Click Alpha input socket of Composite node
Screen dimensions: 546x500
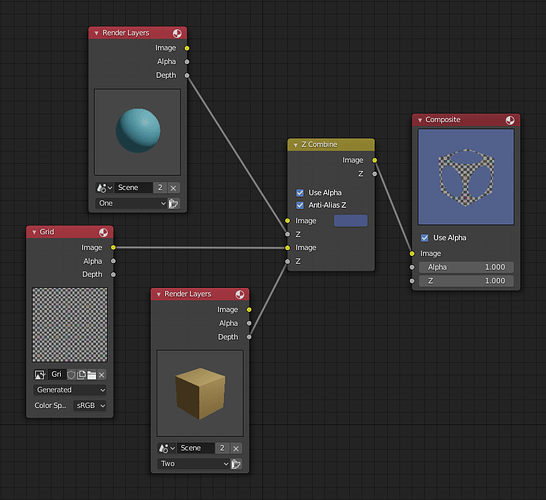point(412,267)
